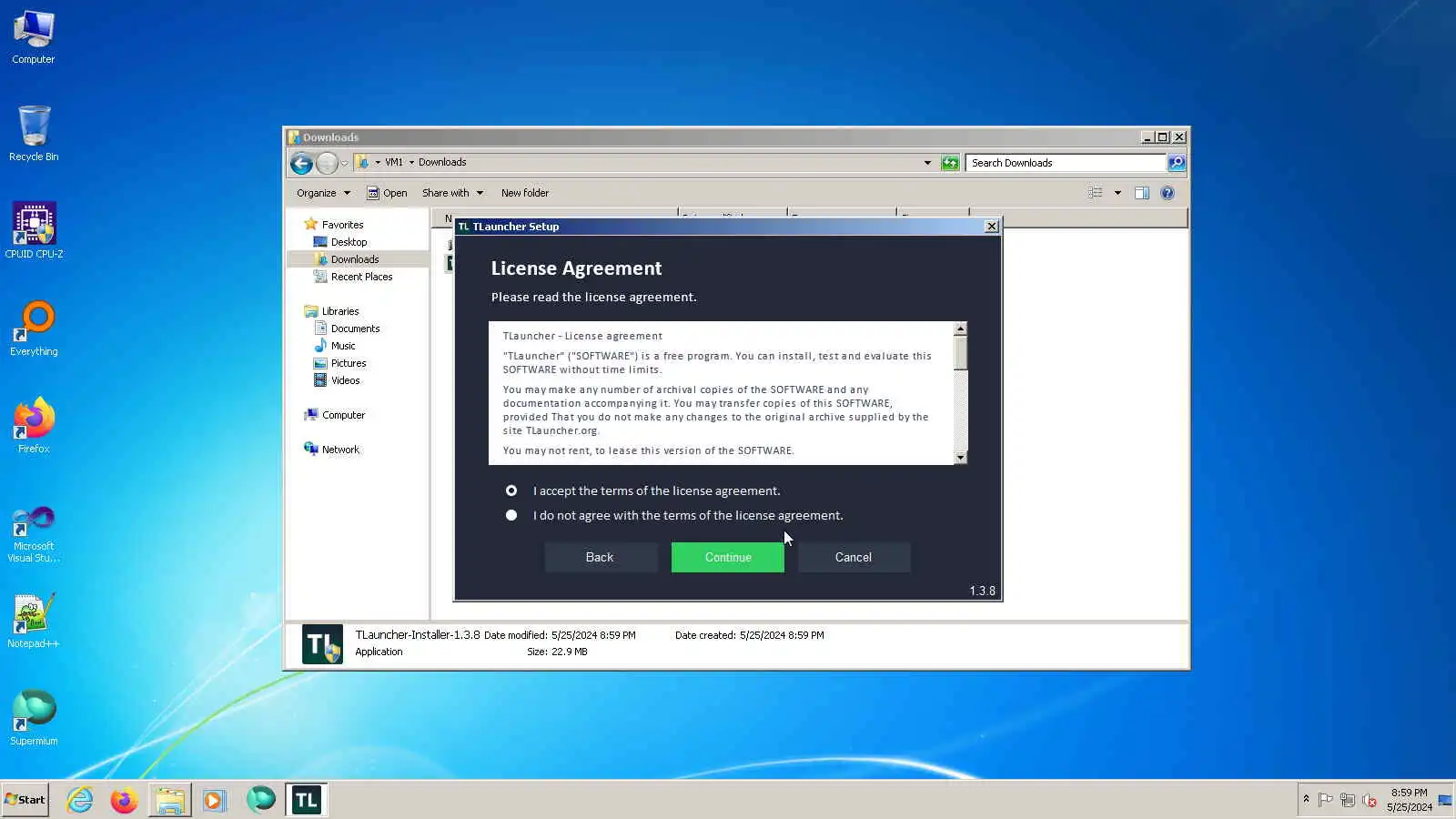Select the Recycle Bin desktop icon
Screen dimensions: 1456x819
tap(34, 135)
